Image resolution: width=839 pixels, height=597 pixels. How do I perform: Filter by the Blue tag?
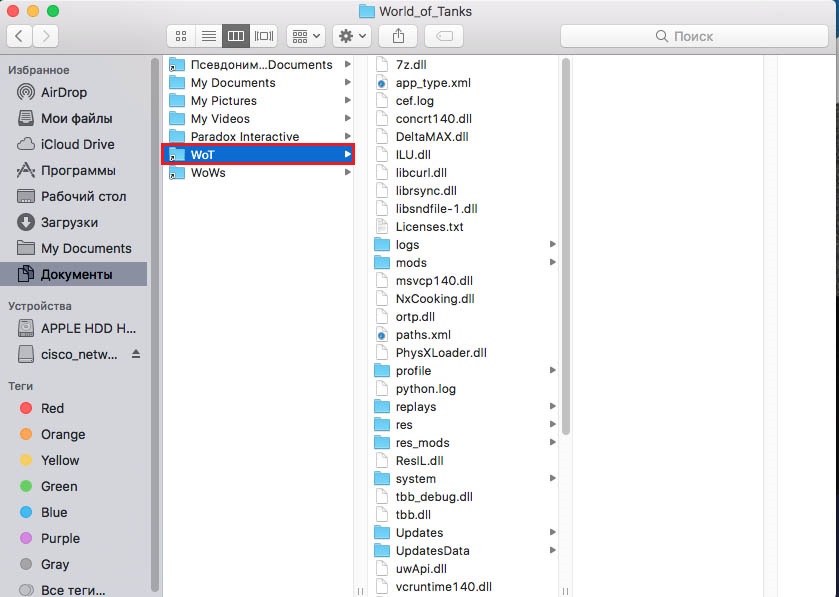click(74, 512)
